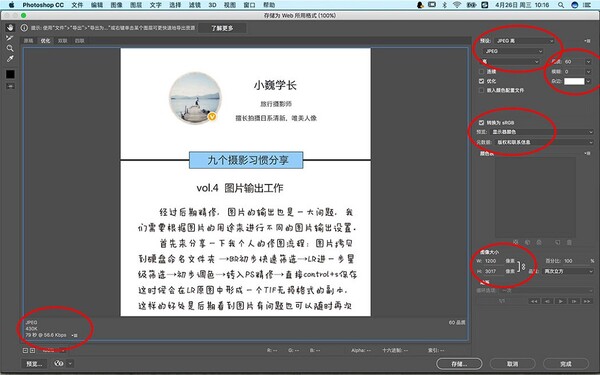Viewport: 600px width, 375px height.
Task: Click the color table trash icon
Action: (x=569, y=242)
